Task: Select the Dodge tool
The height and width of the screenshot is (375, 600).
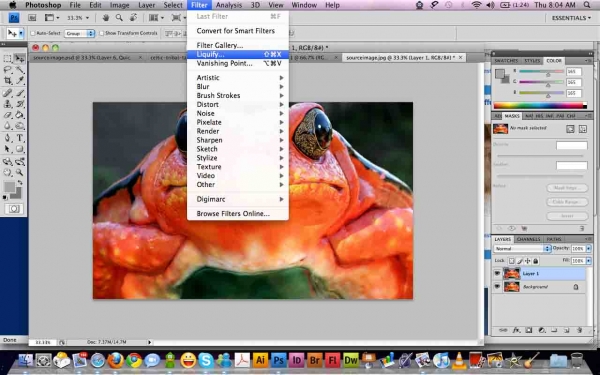Action: 20,126
